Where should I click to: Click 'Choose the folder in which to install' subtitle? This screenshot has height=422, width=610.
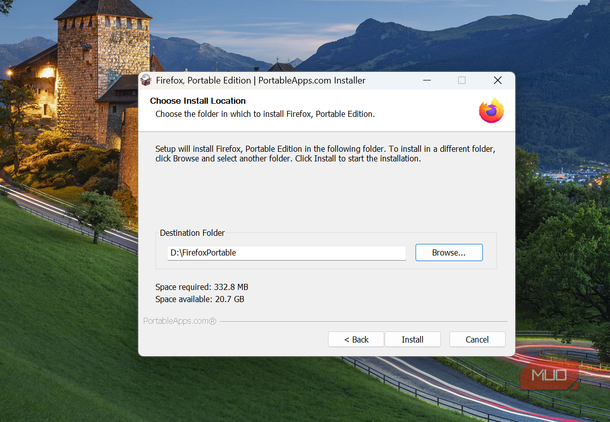tap(265, 114)
